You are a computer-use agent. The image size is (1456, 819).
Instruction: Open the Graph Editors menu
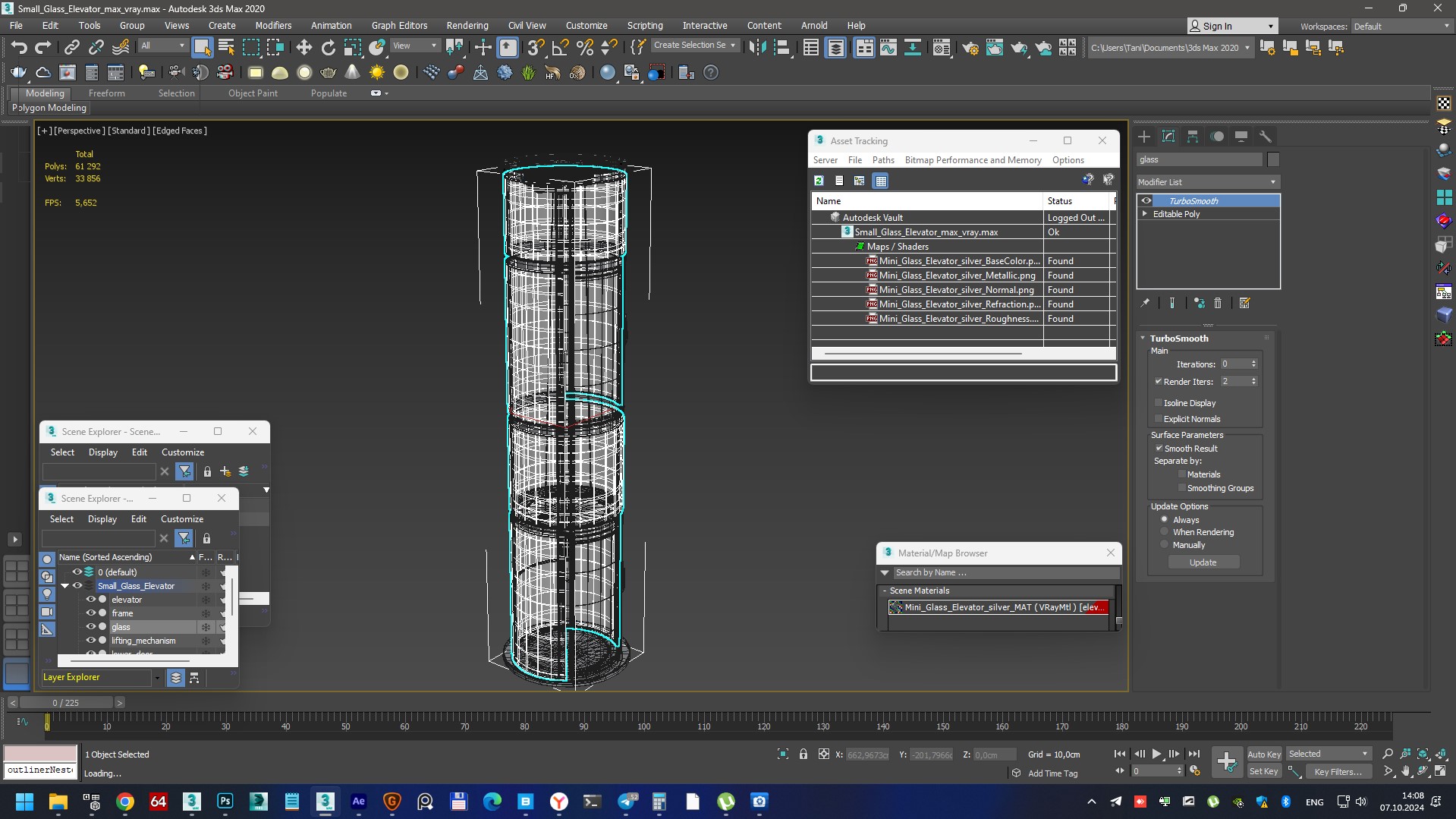click(x=399, y=25)
